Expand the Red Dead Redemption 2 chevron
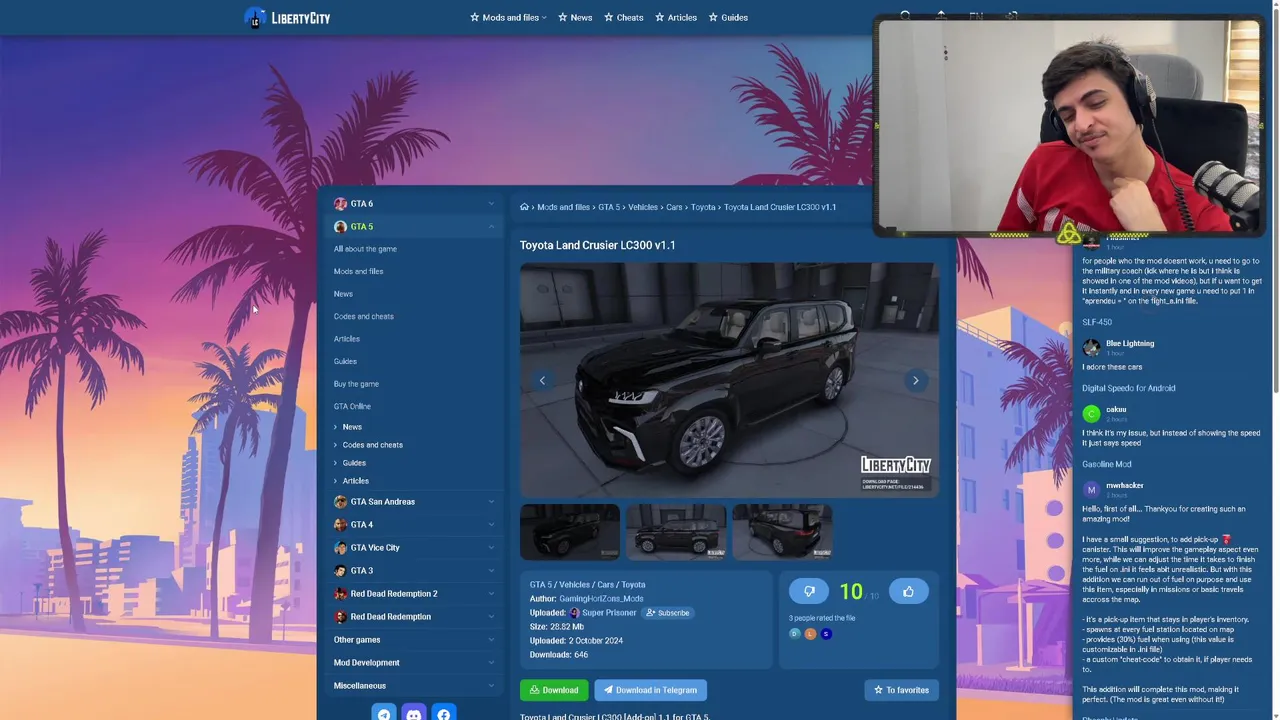 [491, 594]
